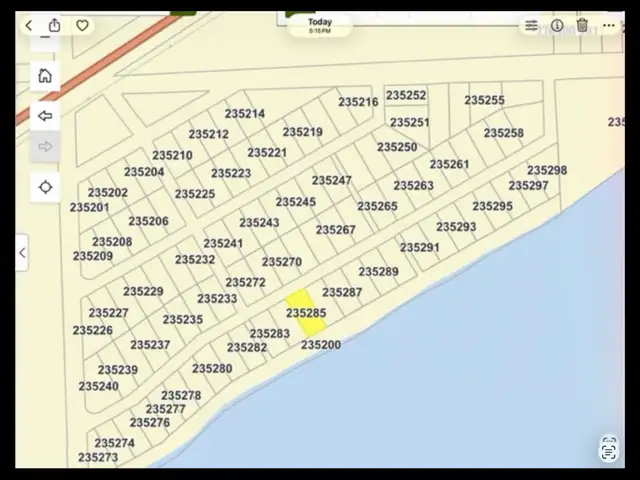Click parcel label 235219
The width and height of the screenshot is (640, 480).
[303, 132]
